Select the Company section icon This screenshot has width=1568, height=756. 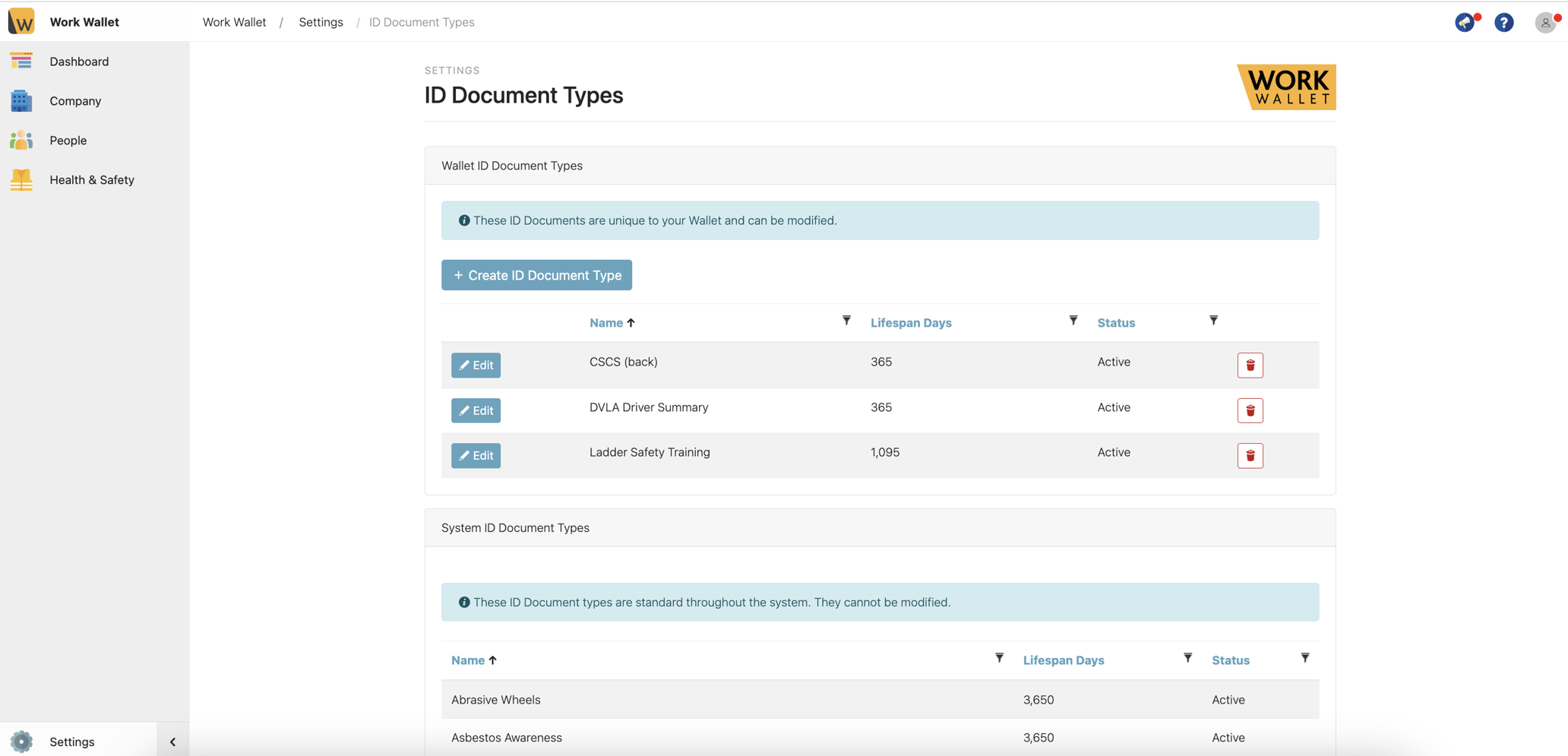pos(21,100)
